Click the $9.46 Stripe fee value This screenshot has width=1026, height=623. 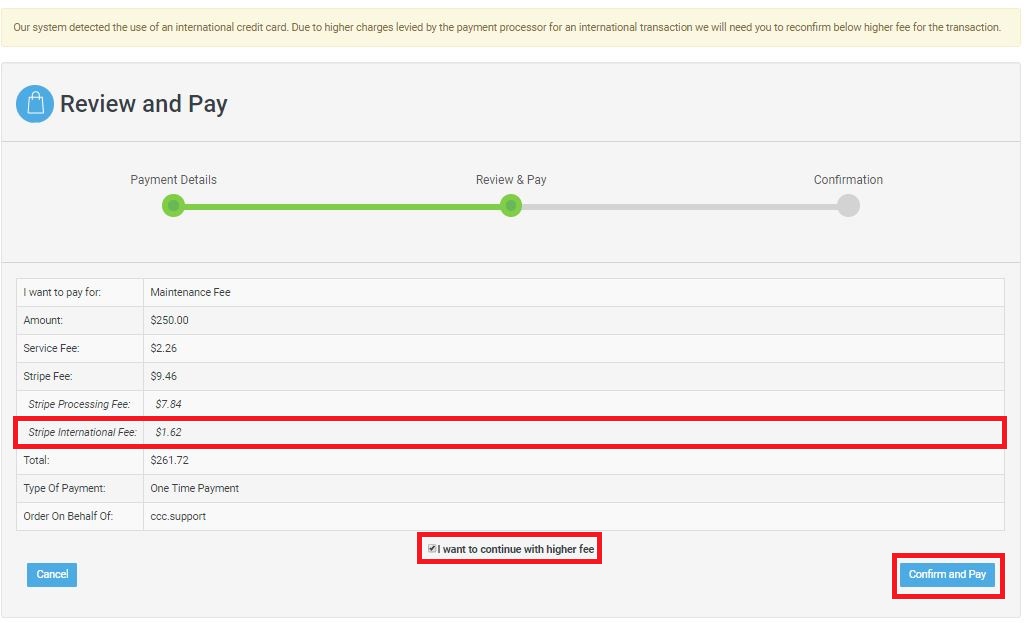pos(164,376)
